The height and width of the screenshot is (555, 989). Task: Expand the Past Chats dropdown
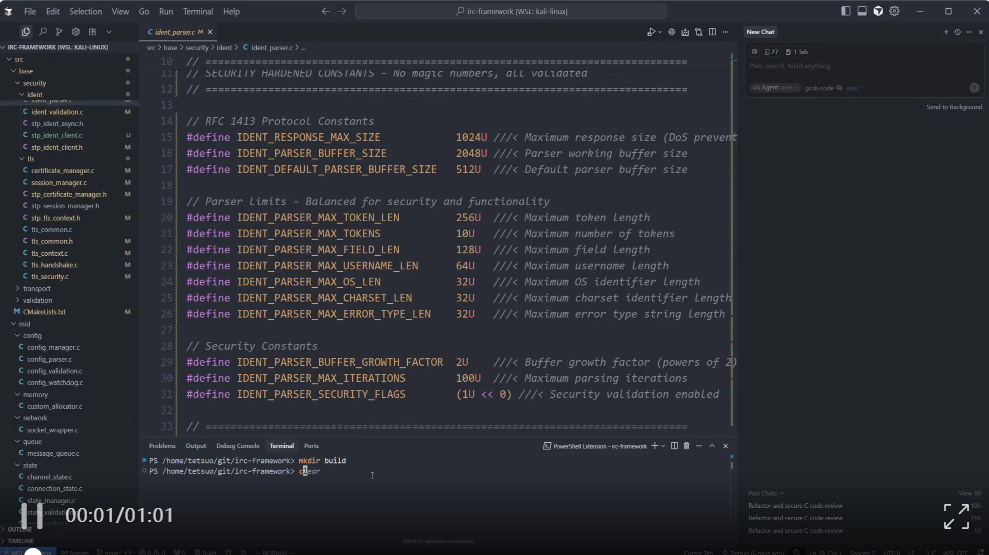[x=766, y=493]
